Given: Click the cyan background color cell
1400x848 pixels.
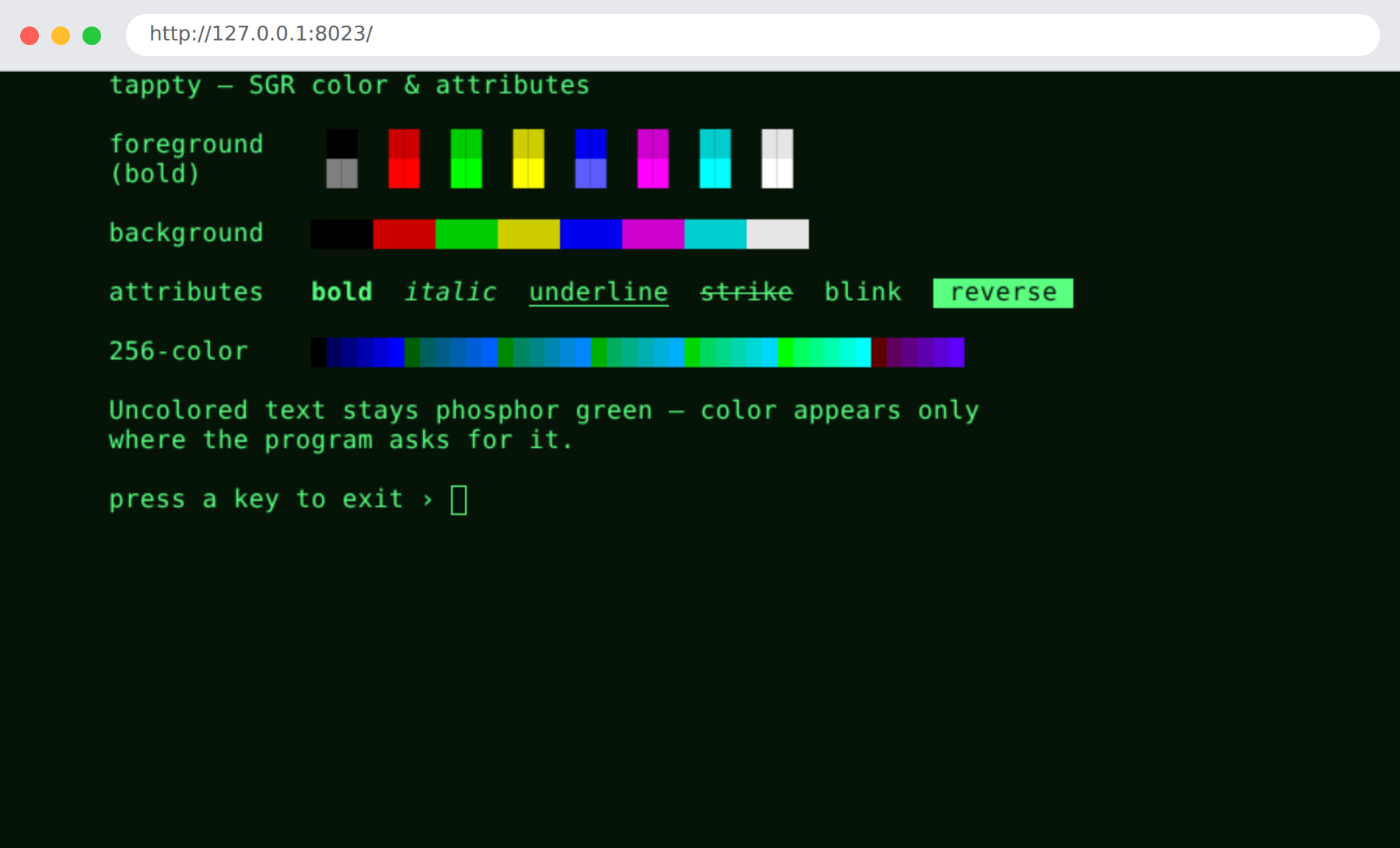Looking at the screenshot, I should click(716, 234).
